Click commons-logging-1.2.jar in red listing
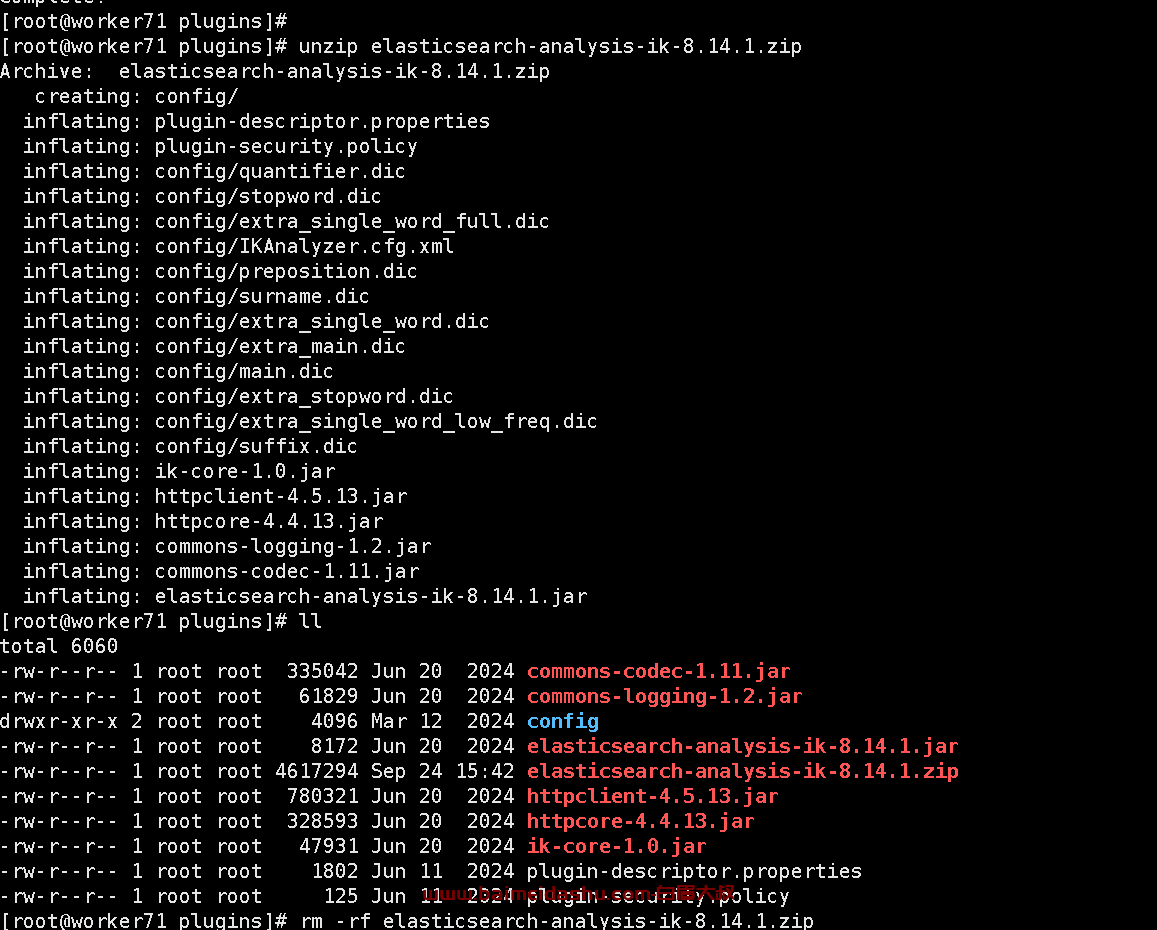Image resolution: width=1157 pixels, height=930 pixels. 664,696
